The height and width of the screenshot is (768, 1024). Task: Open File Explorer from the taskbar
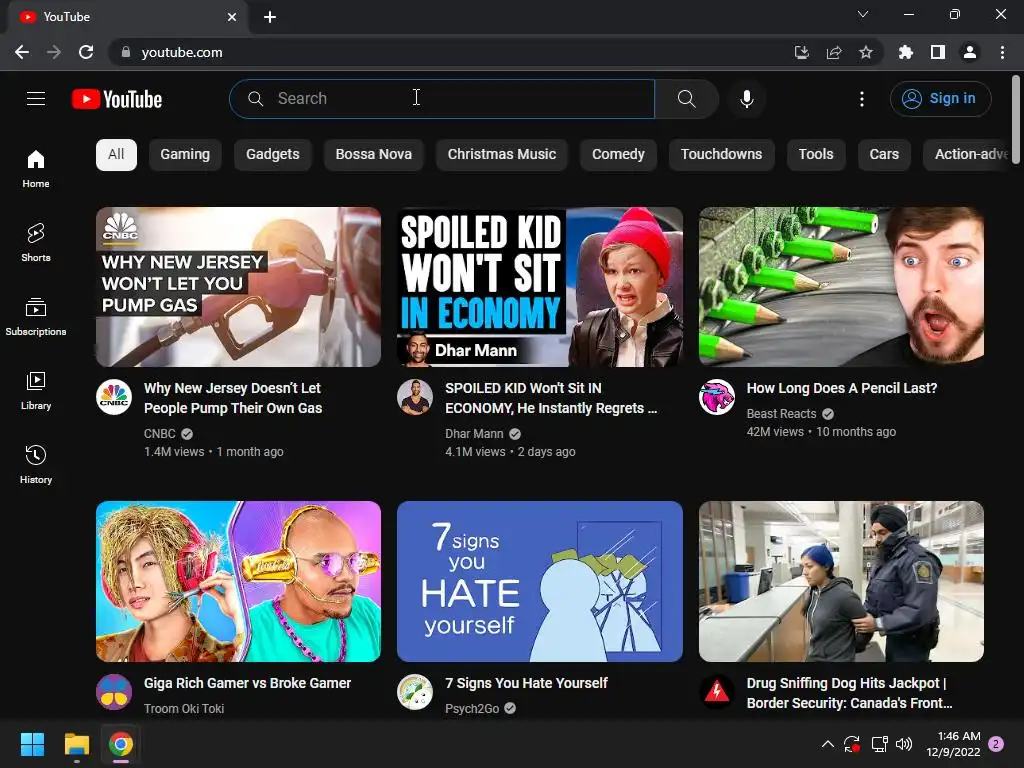(76, 744)
